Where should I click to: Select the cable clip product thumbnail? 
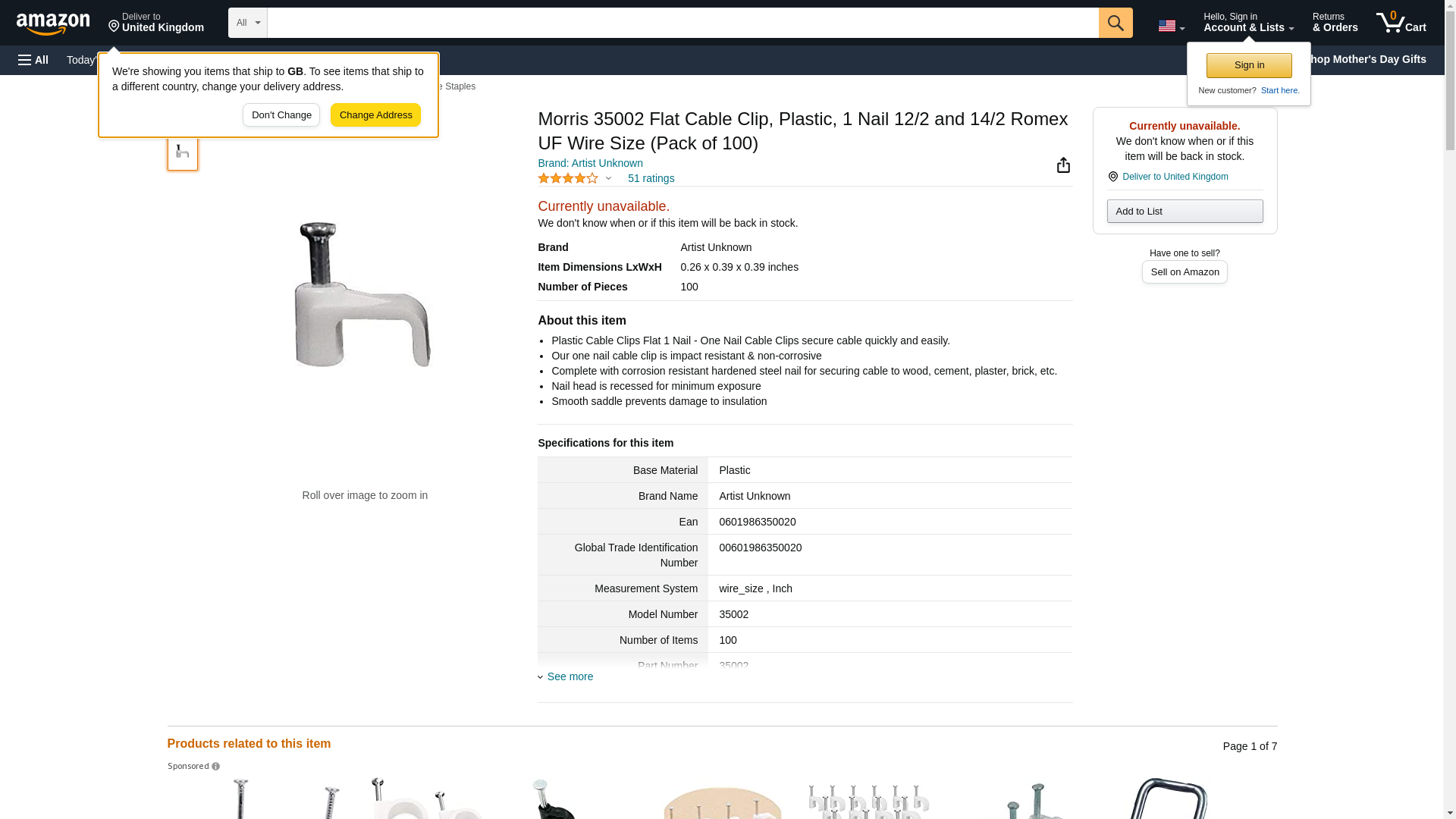coord(183,152)
